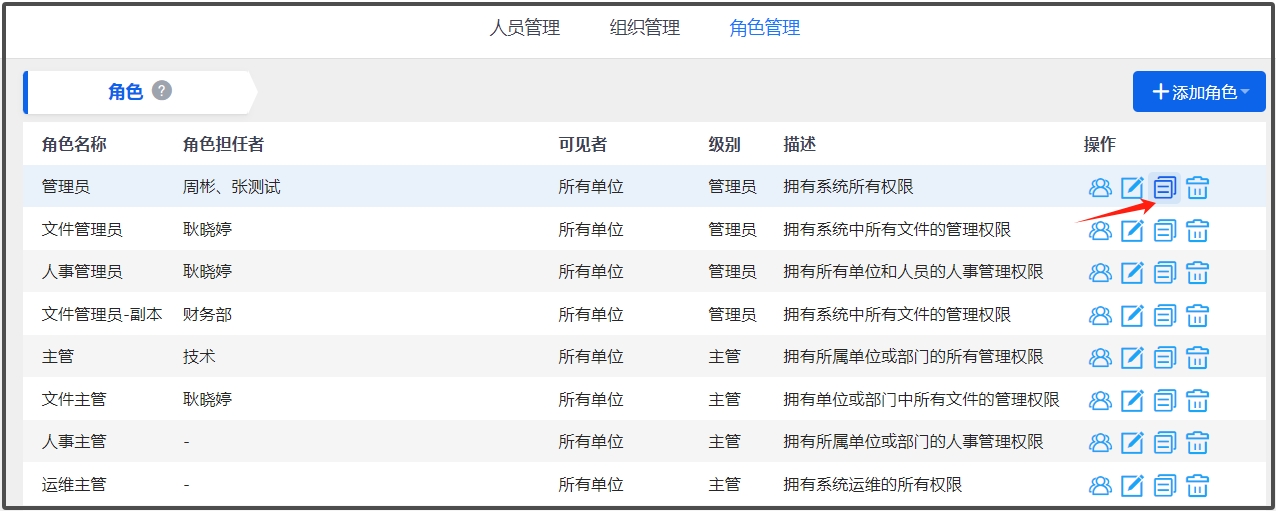Edit the 主管 role via pencil icon

[1132, 357]
